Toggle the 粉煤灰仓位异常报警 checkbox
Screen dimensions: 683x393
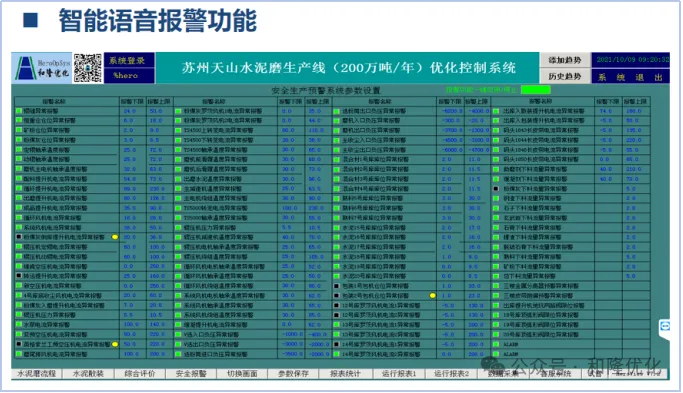19,140
